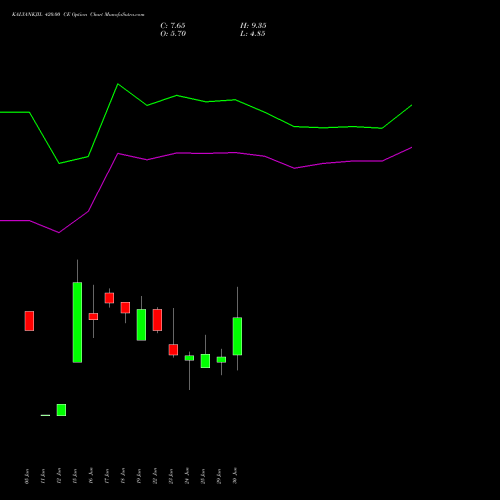Screen dimensions: 500x500
Task: Select the tallest green candlestick on the chart
Action: tap(77, 322)
